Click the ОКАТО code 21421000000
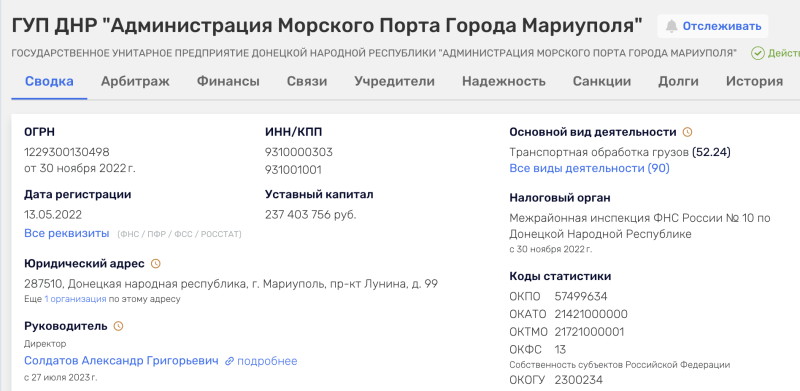800x391 pixels. pyautogui.click(x=591, y=314)
